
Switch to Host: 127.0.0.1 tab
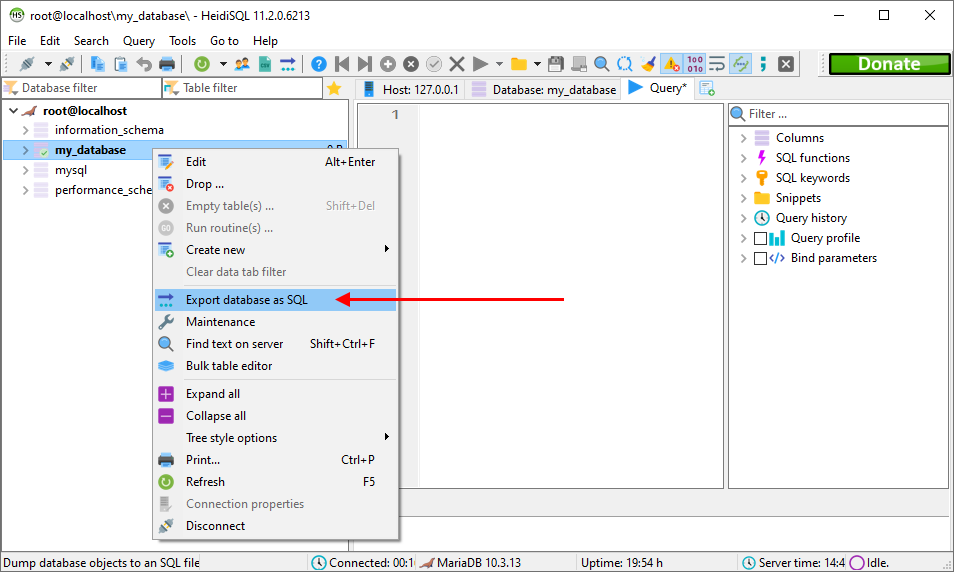(411, 89)
